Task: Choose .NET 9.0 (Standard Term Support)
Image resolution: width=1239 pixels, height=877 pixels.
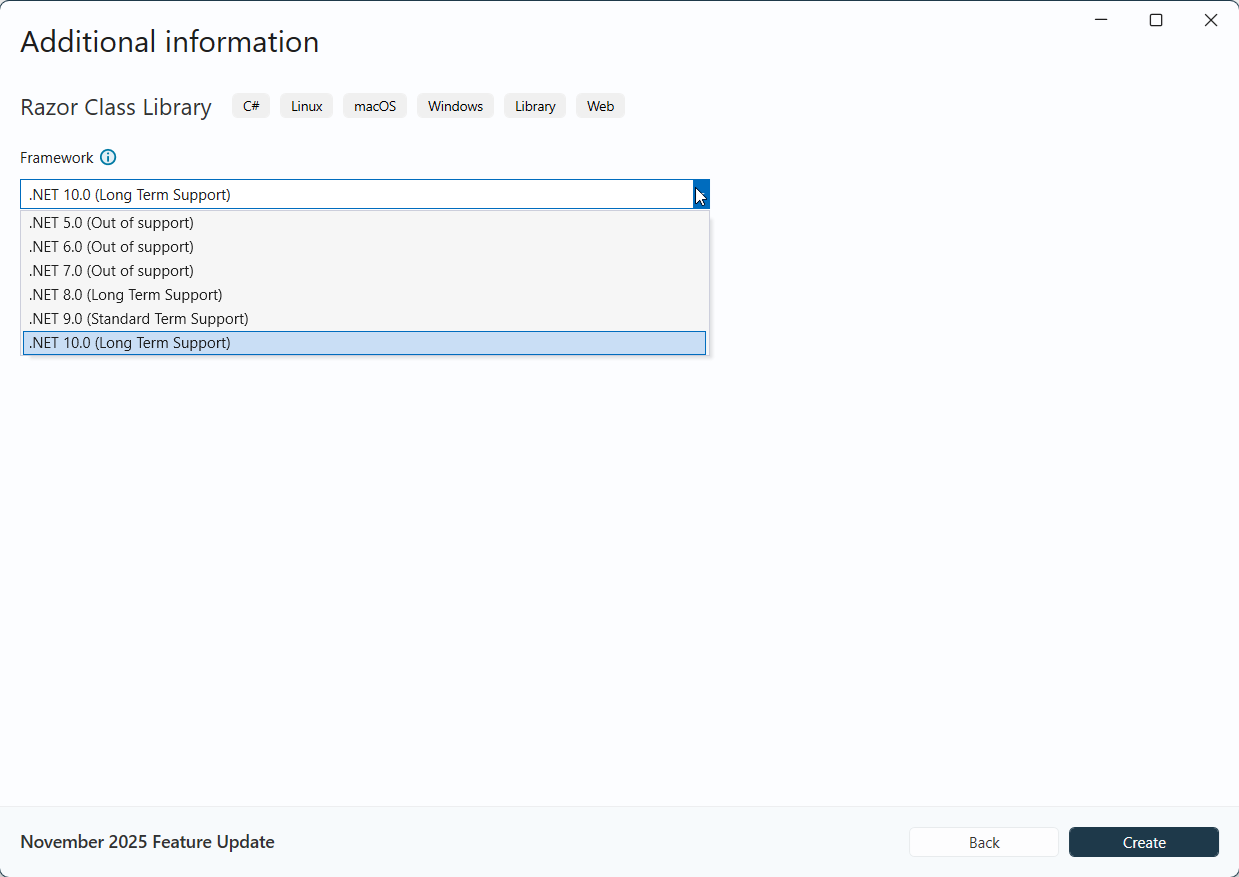Action: pyautogui.click(x=138, y=318)
